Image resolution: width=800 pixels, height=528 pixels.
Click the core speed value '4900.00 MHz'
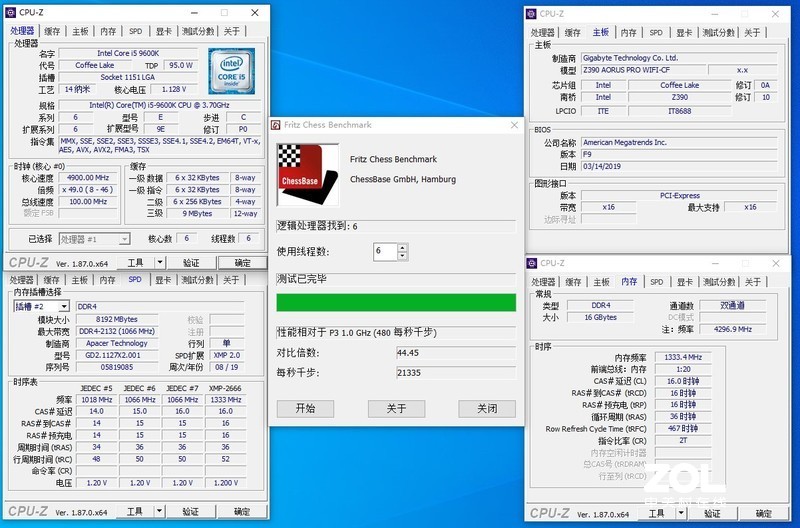[88, 178]
